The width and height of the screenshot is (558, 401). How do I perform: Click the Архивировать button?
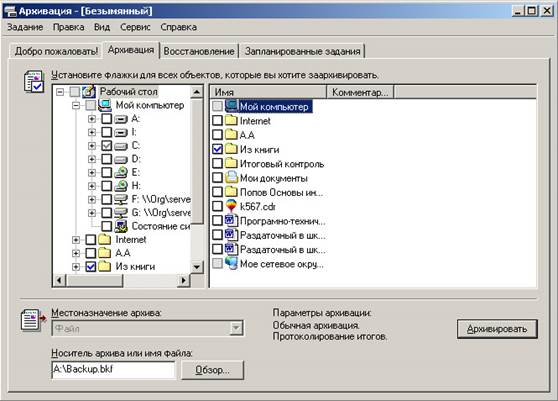(497, 329)
